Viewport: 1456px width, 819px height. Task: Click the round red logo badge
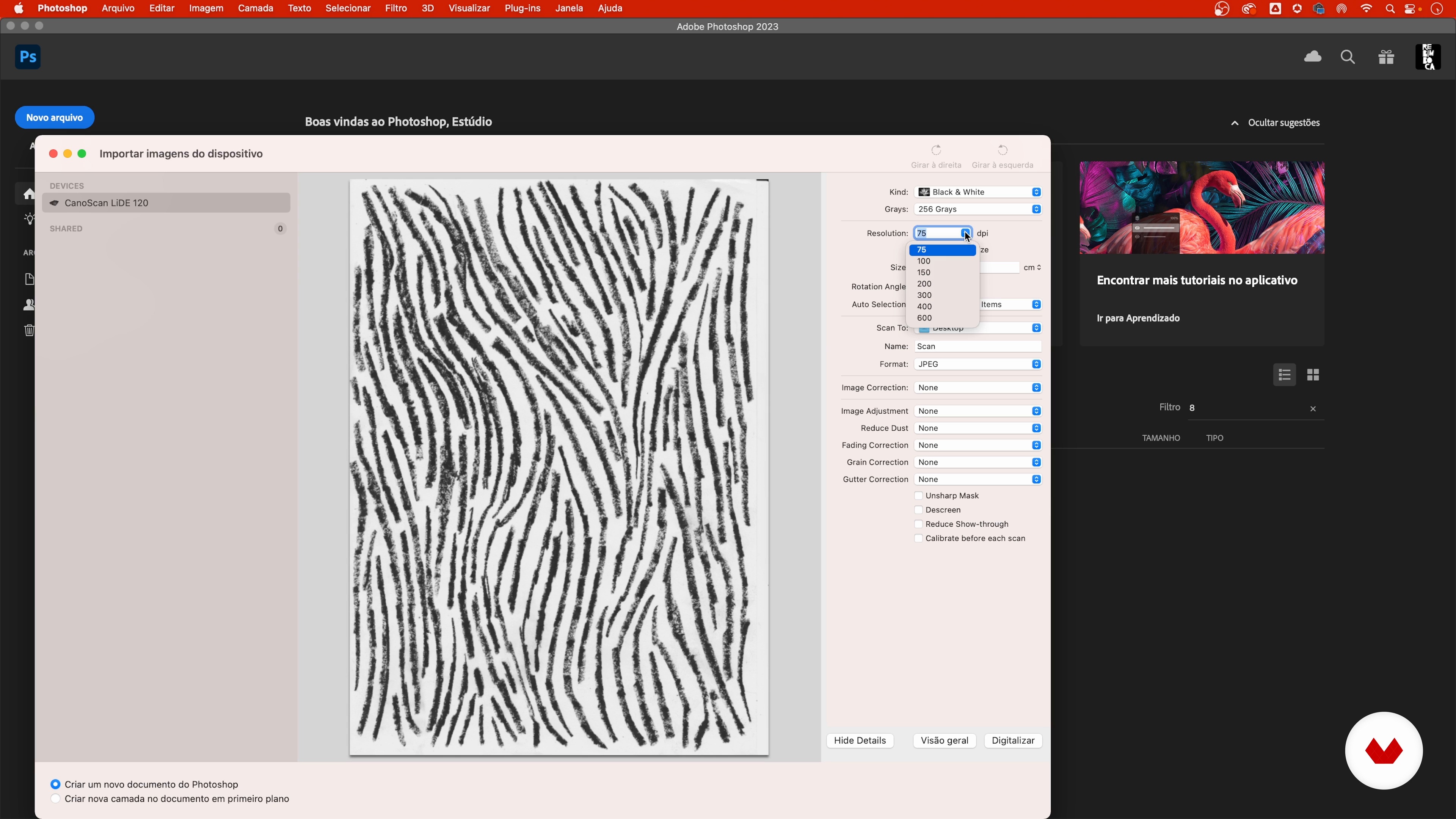1384,751
